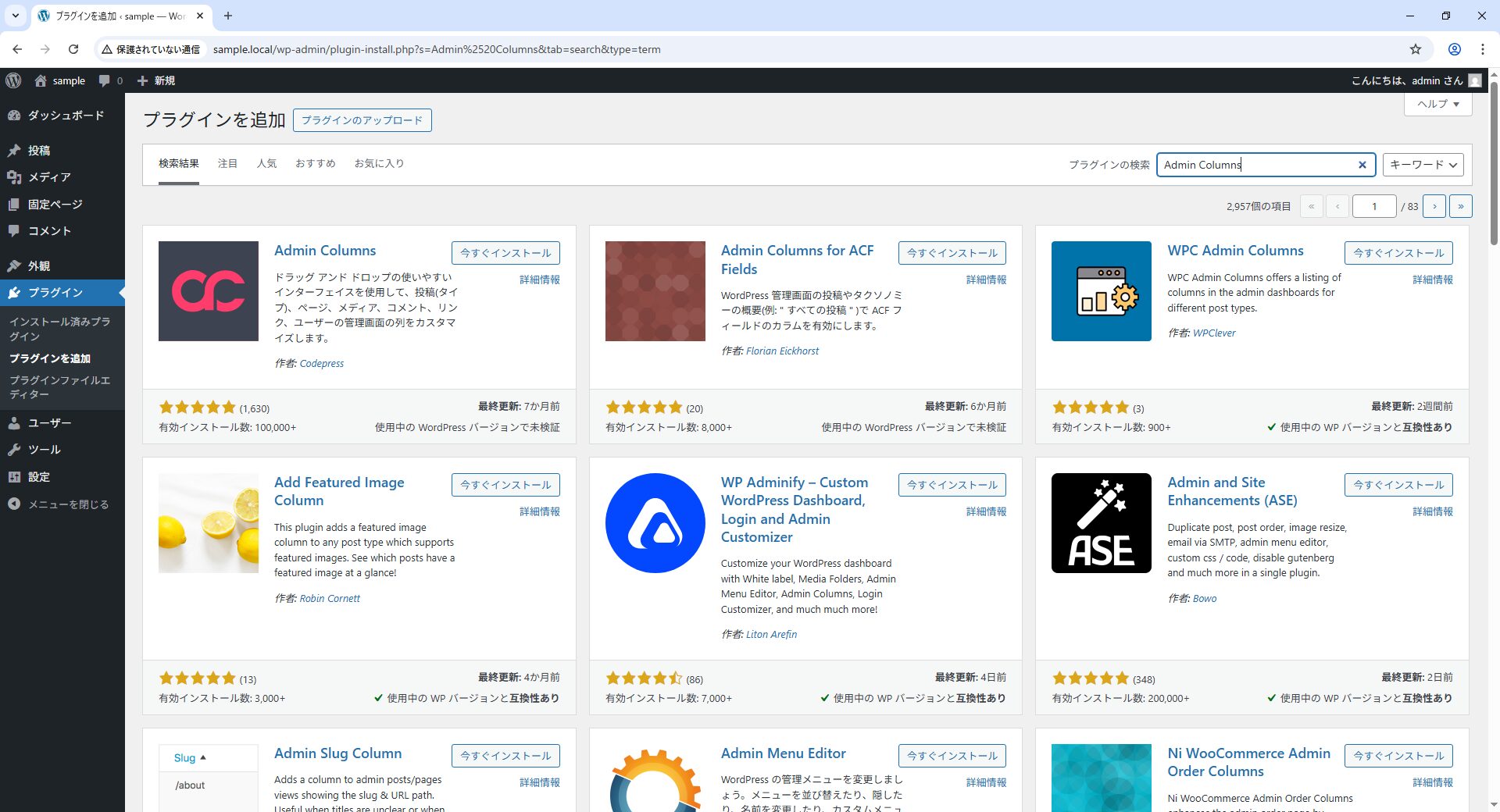
Task: Open author link Codepress
Action: coord(322,364)
